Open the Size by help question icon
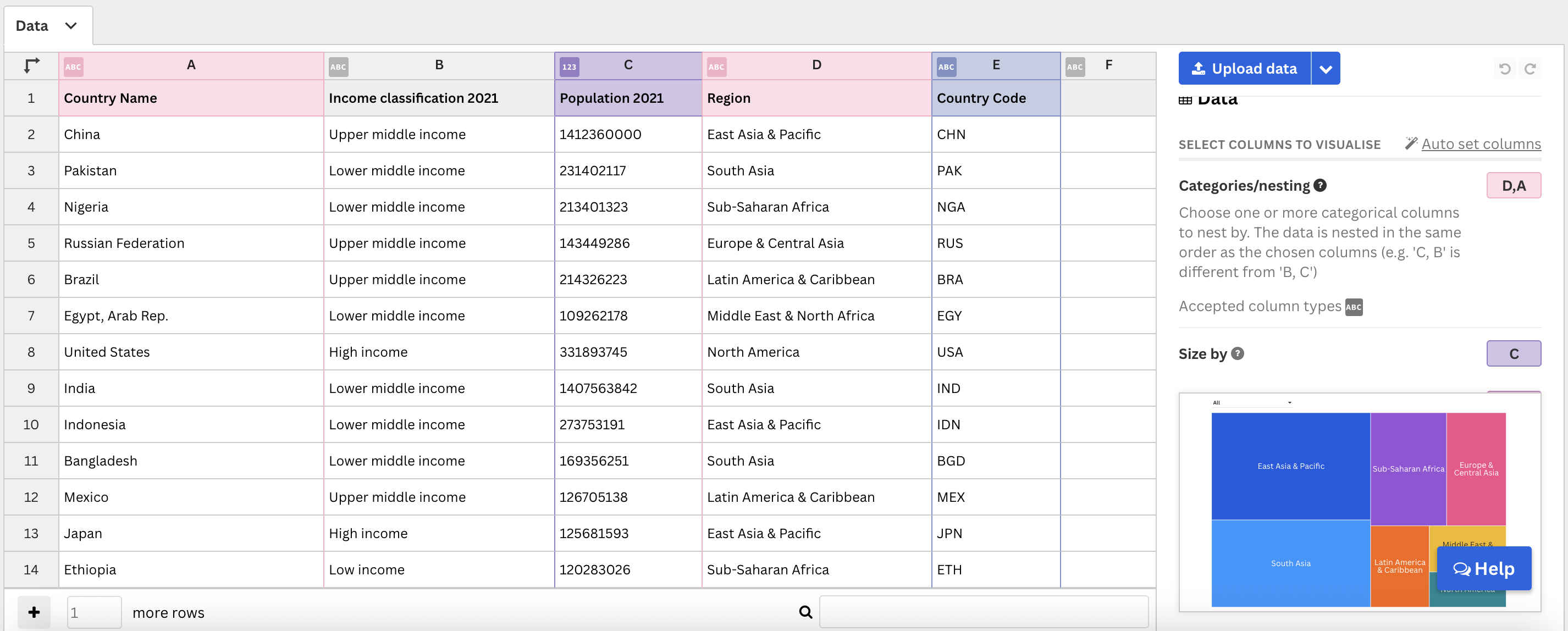 (x=1237, y=353)
